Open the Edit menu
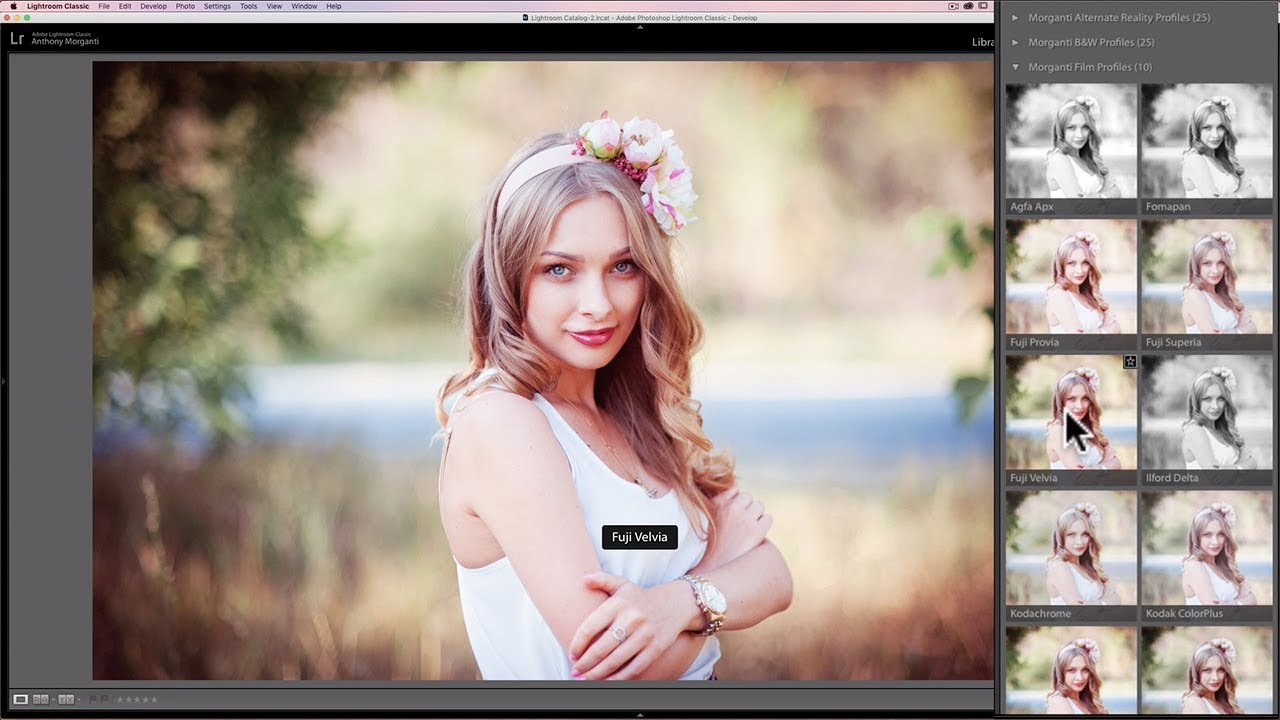The height and width of the screenshot is (720, 1280). [x=125, y=6]
